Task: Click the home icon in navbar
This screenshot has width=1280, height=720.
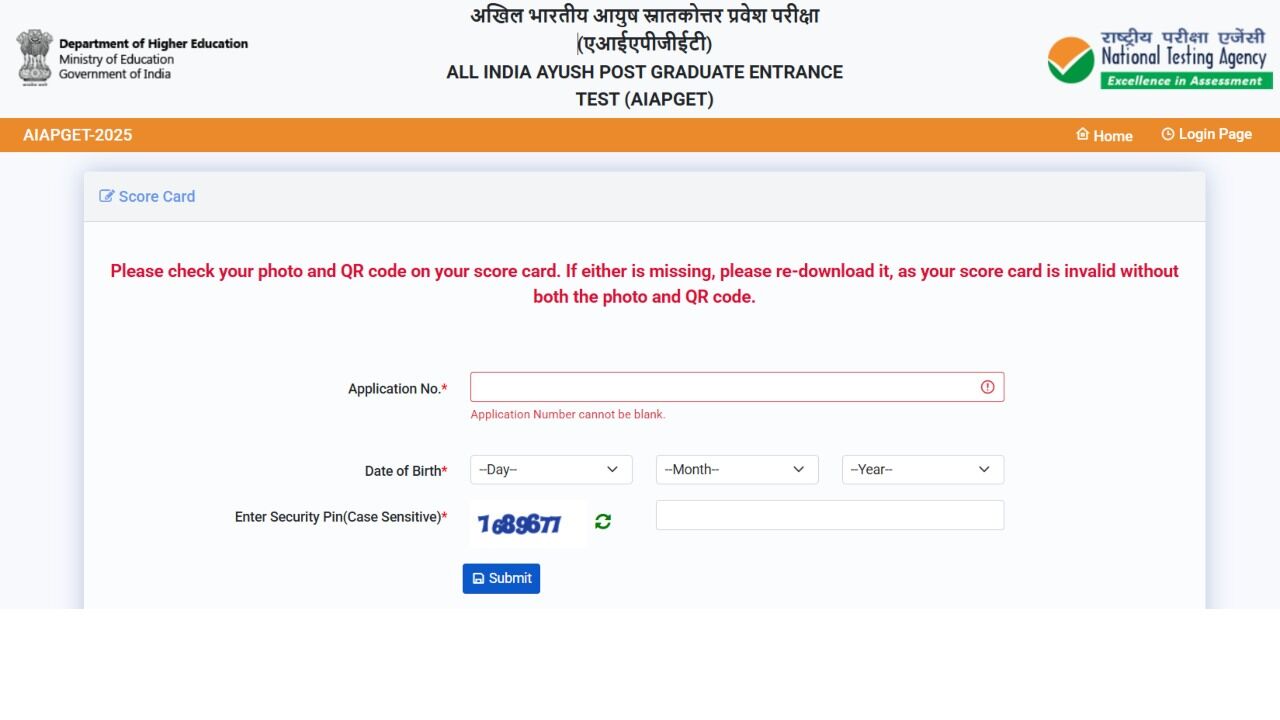Action: (x=1082, y=134)
